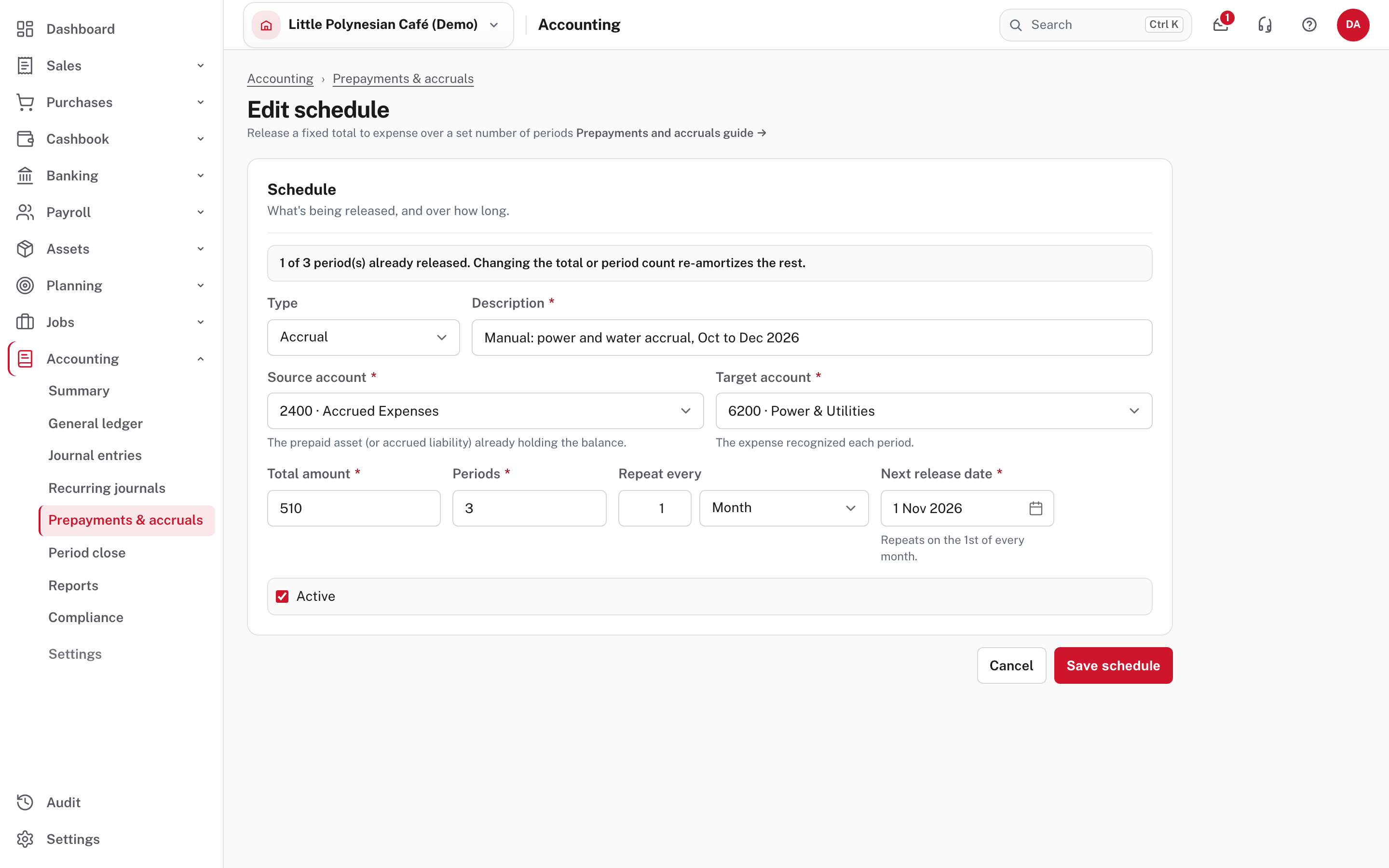This screenshot has height=868, width=1389.
Task: Click the Settings gear icon in sidebar
Action: click(x=25, y=839)
